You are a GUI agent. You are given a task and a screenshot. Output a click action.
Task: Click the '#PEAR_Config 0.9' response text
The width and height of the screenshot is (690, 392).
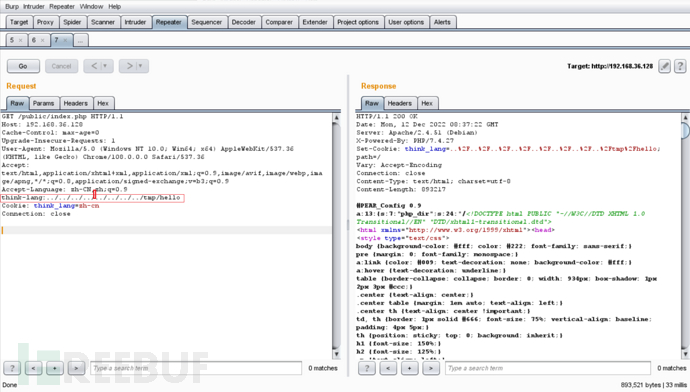[x=389, y=205]
